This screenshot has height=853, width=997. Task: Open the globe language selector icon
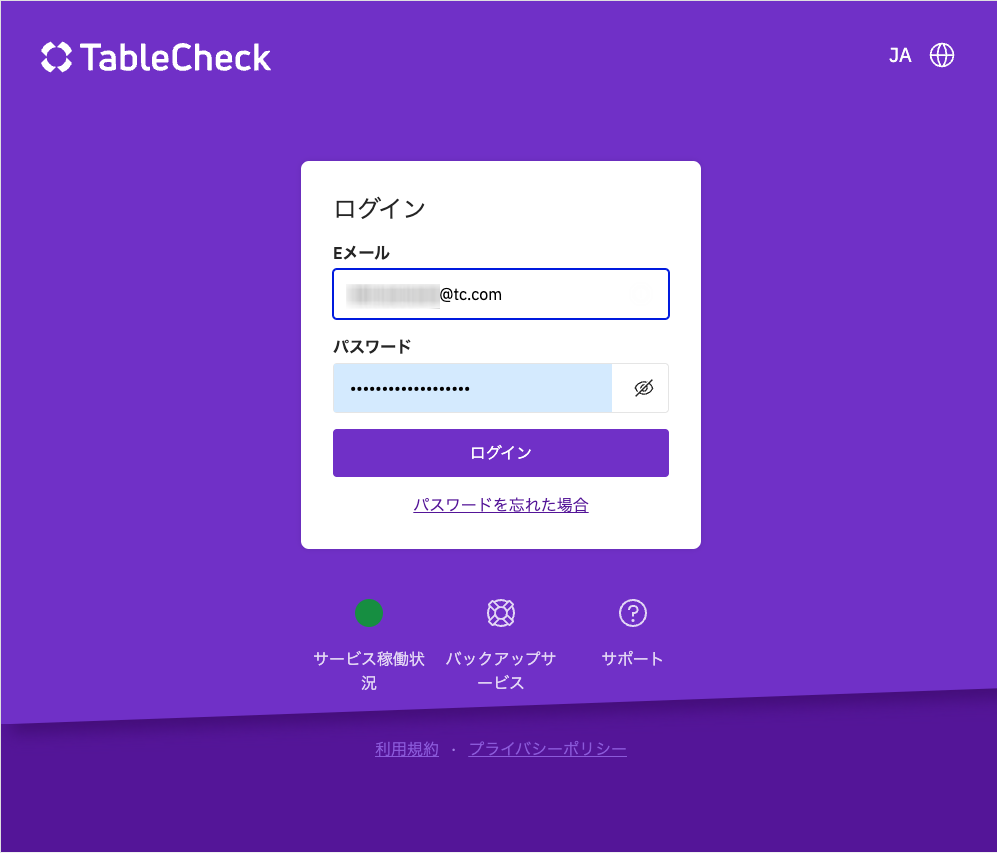942,55
